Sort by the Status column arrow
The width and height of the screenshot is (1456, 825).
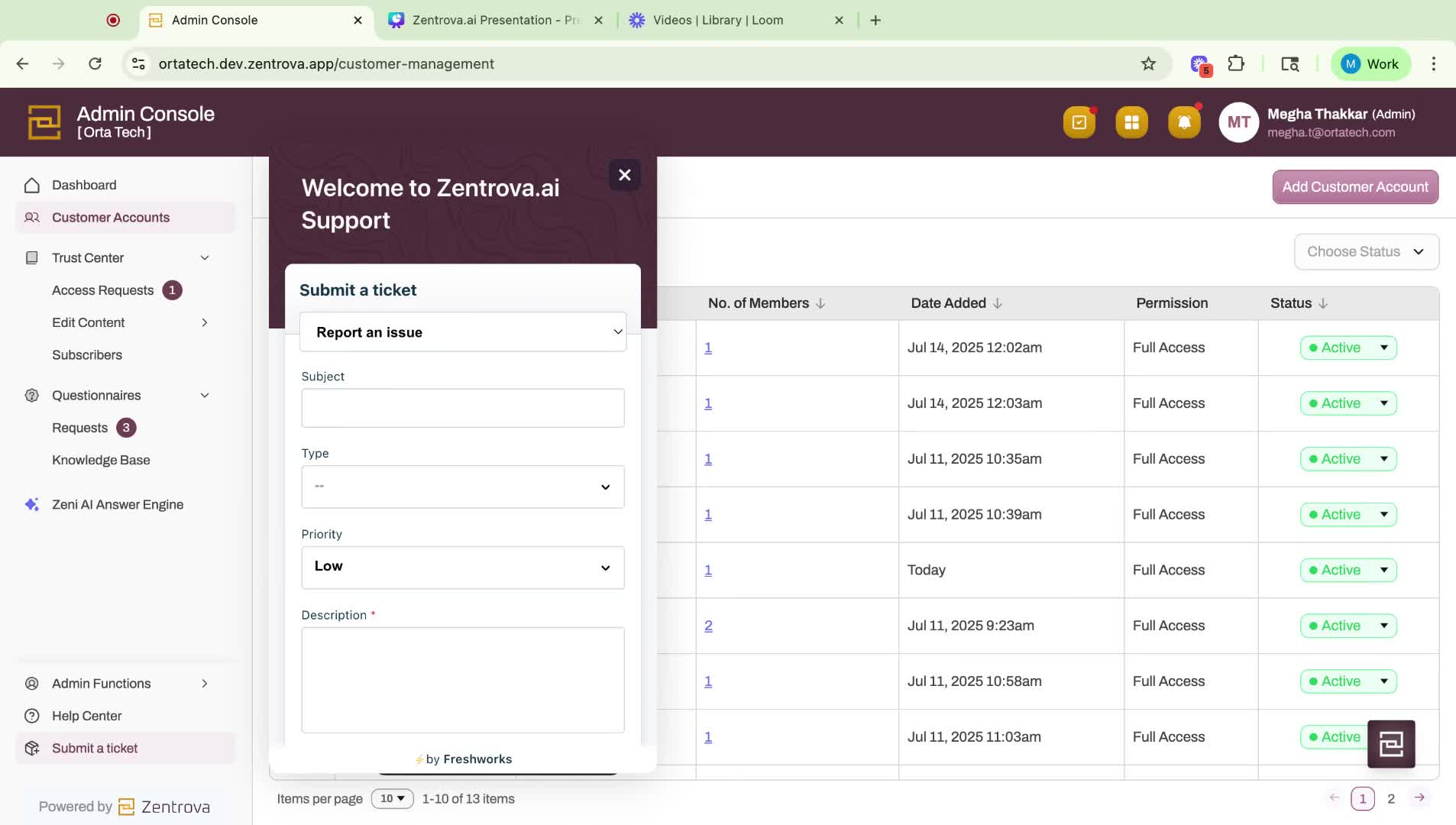tap(1323, 303)
